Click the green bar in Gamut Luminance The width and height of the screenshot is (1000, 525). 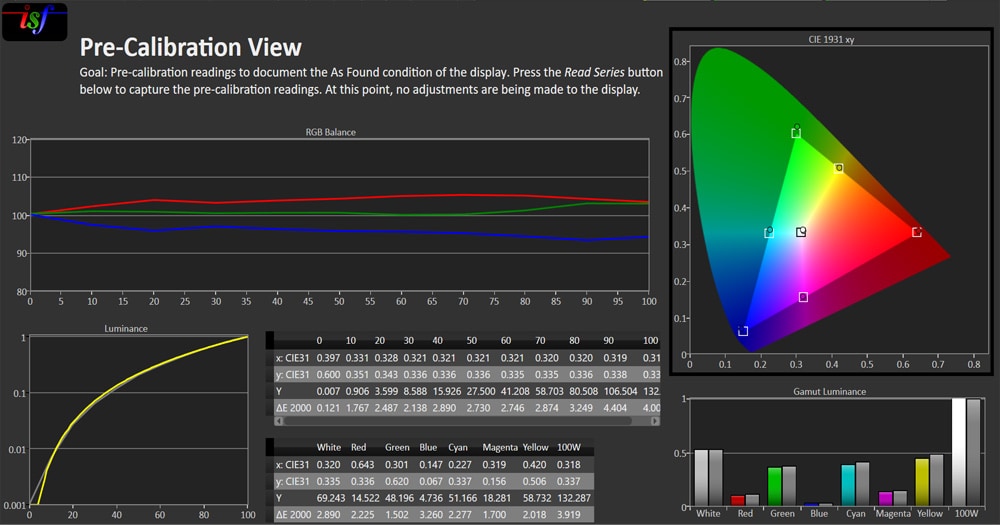point(774,487)
